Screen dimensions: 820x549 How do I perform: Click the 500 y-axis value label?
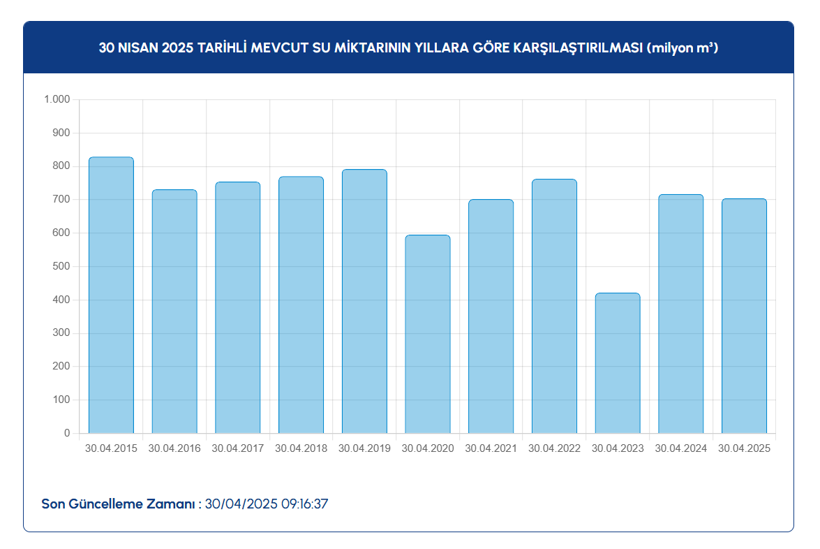pos(61,267)
